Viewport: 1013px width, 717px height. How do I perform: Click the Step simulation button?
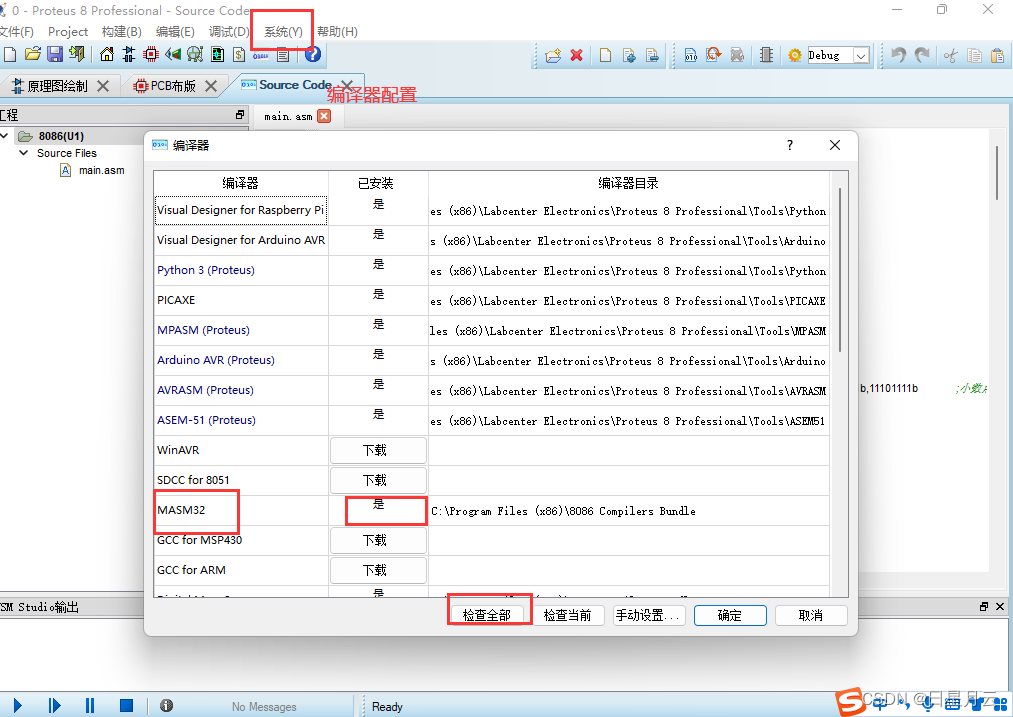(54, 705)
